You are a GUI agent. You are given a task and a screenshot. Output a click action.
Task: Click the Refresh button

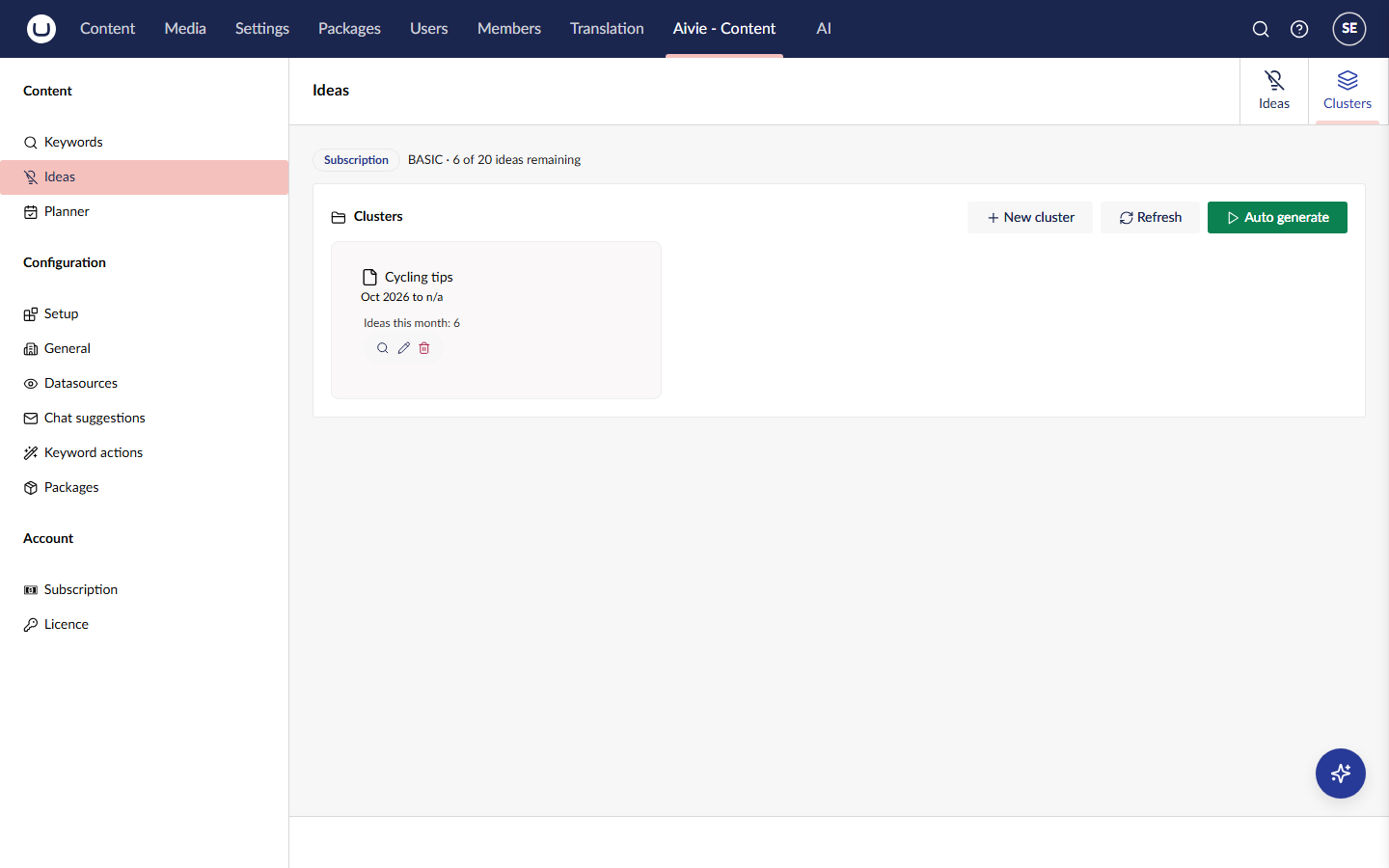click(x=1150, y=218)
